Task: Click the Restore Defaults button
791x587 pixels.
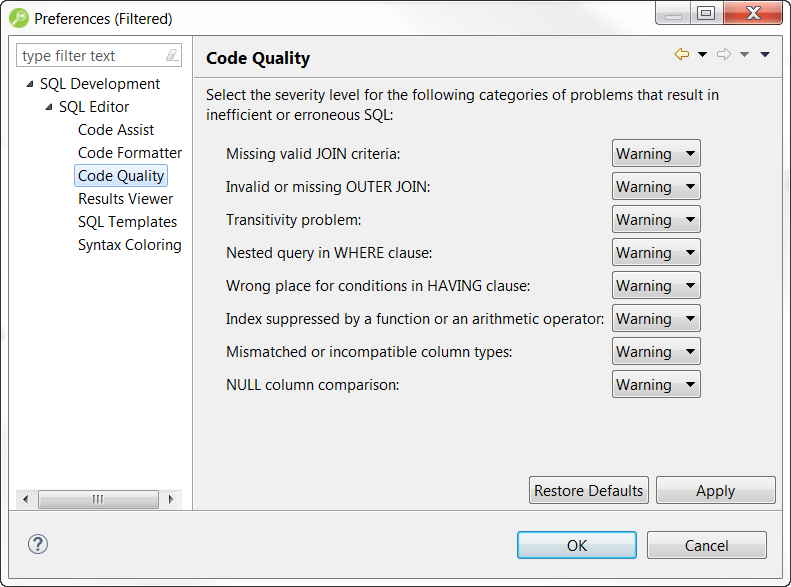Action: (x=588, y=491)
